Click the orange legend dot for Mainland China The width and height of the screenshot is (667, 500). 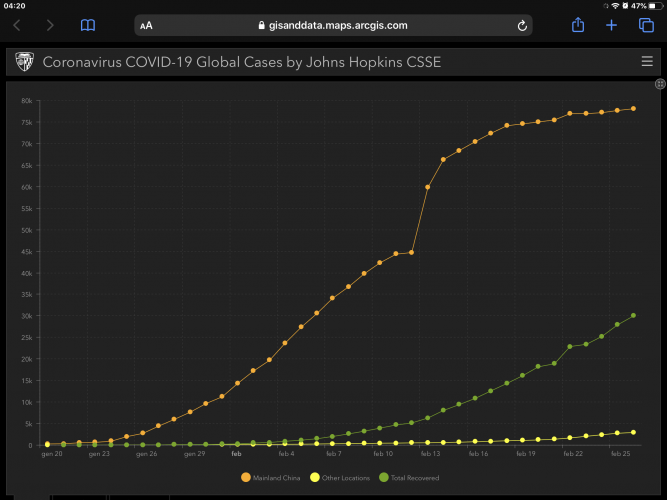pyautogui.click(x=247, y=477)
